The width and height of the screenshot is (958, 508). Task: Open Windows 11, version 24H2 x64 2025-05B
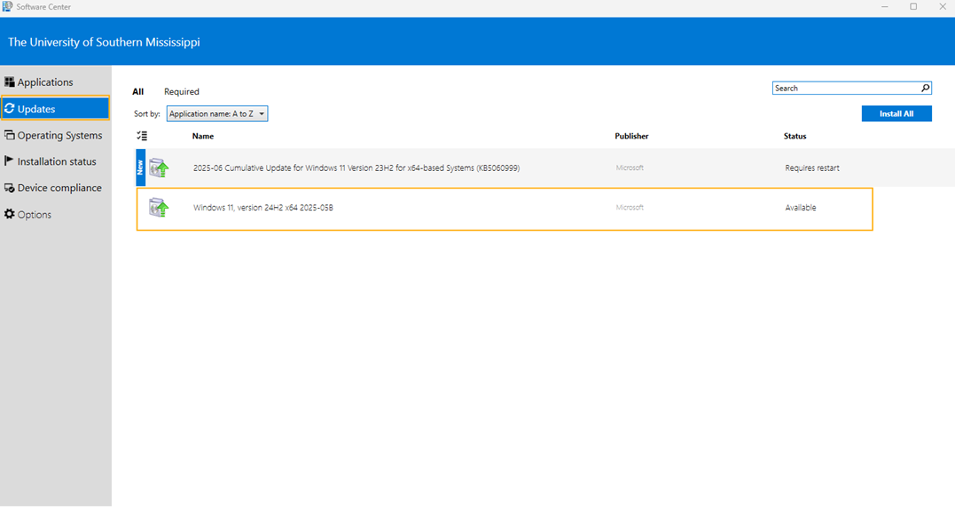(x=263, y=208)
